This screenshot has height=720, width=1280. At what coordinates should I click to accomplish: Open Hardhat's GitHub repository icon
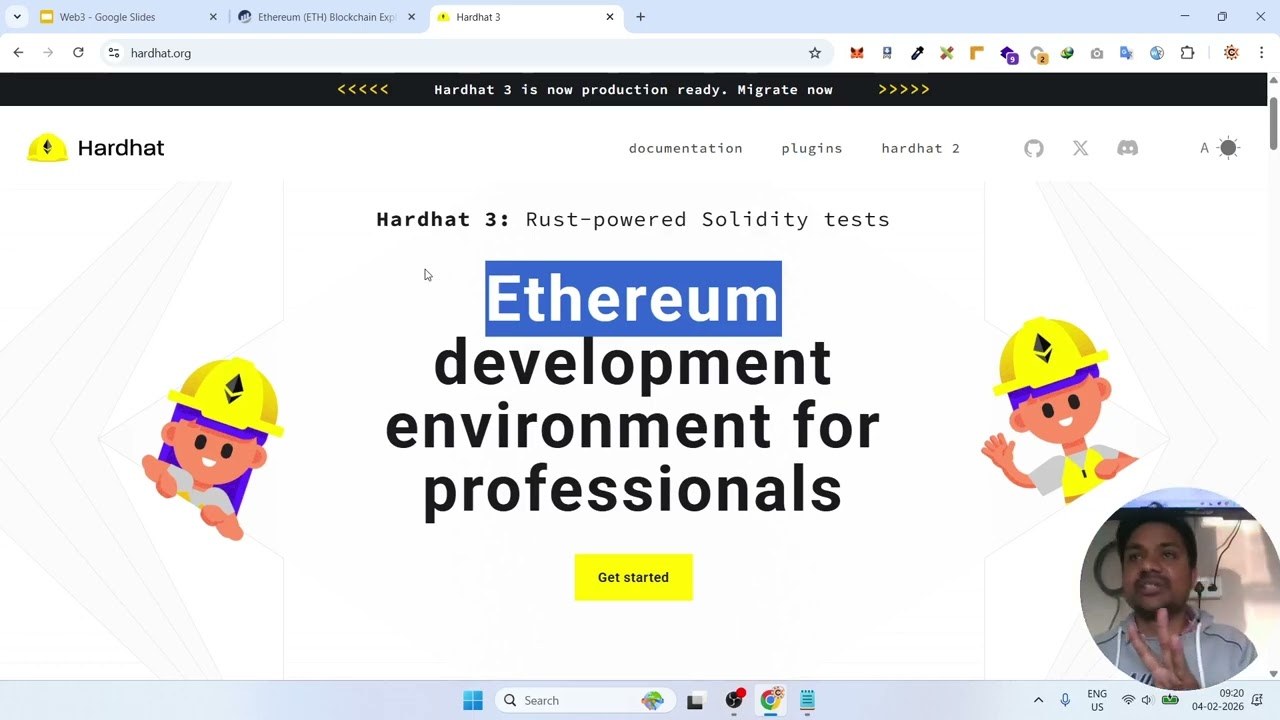click(x=1034, y=148)
